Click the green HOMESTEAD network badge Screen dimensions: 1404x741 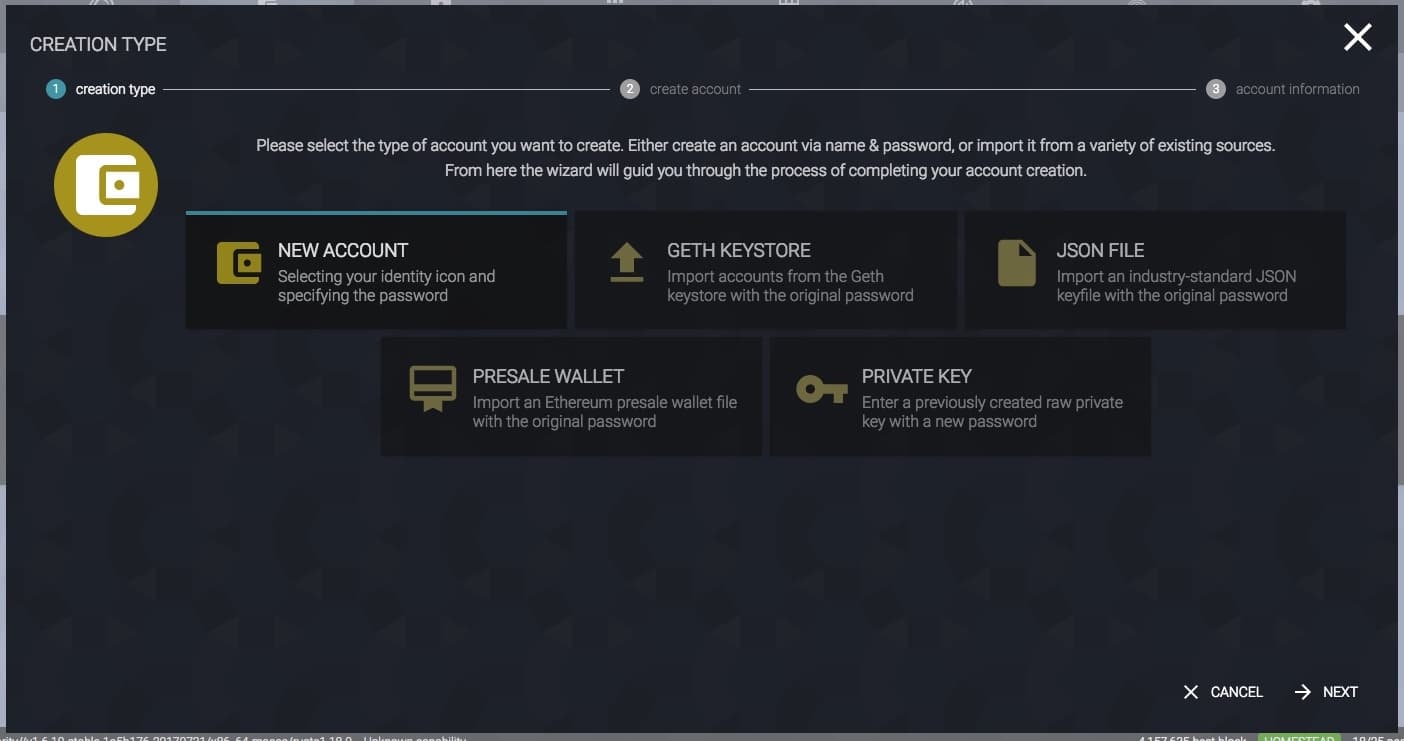point(1297,738)
